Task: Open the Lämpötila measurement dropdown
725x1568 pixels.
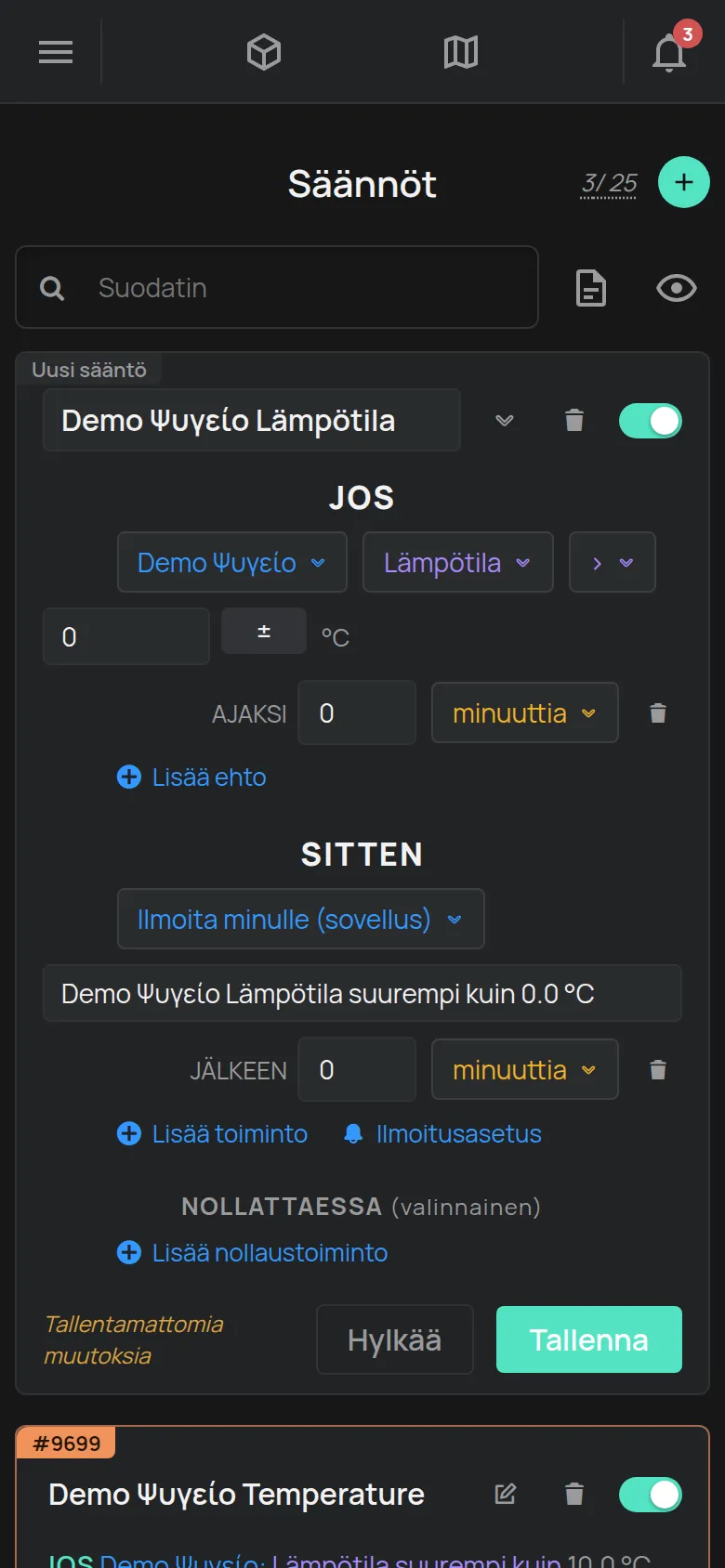Action: coord(458,562)
